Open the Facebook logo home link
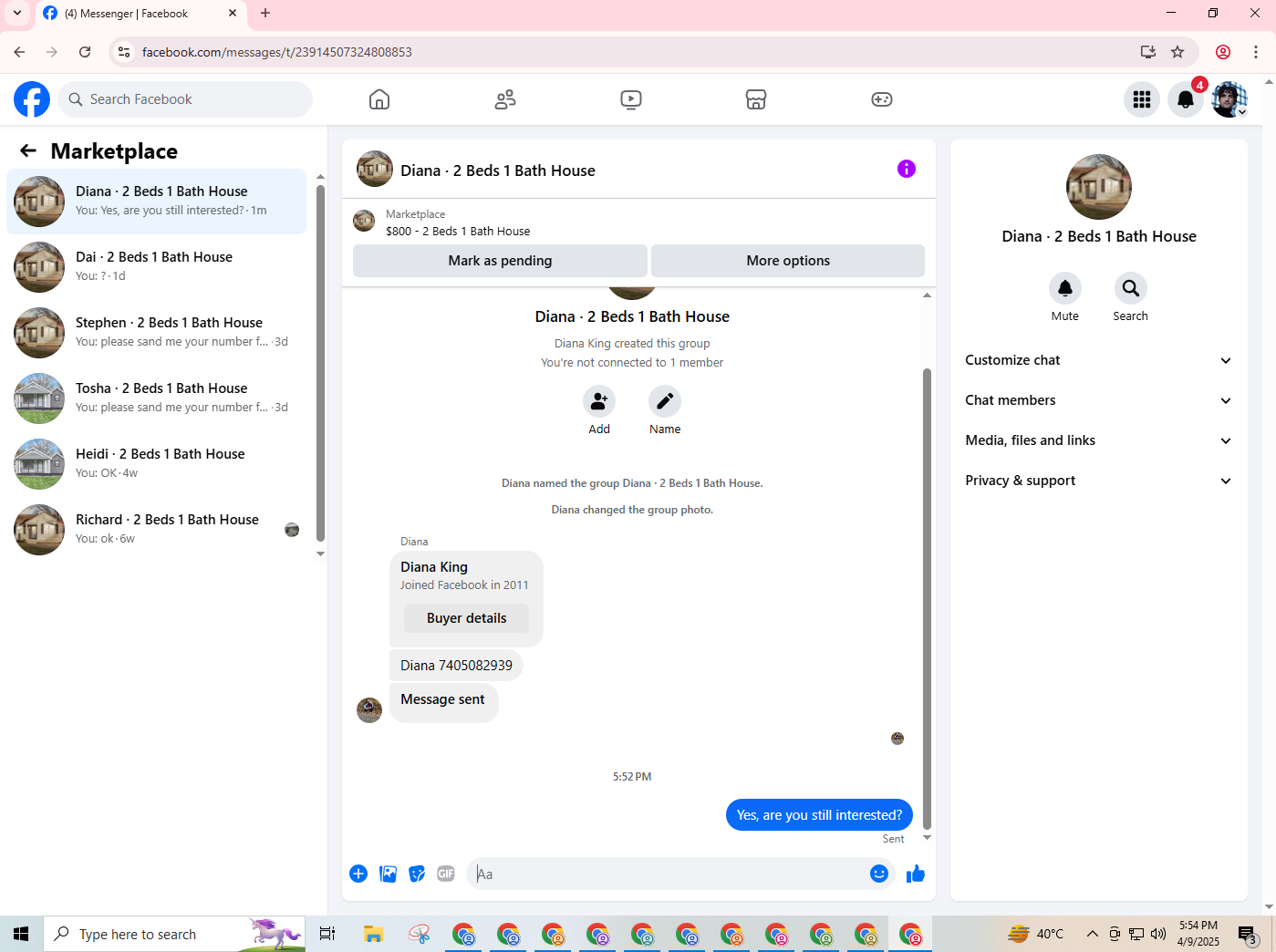Image resolution: width=1276 pixels, height=952 pixels. coord(32,99)
